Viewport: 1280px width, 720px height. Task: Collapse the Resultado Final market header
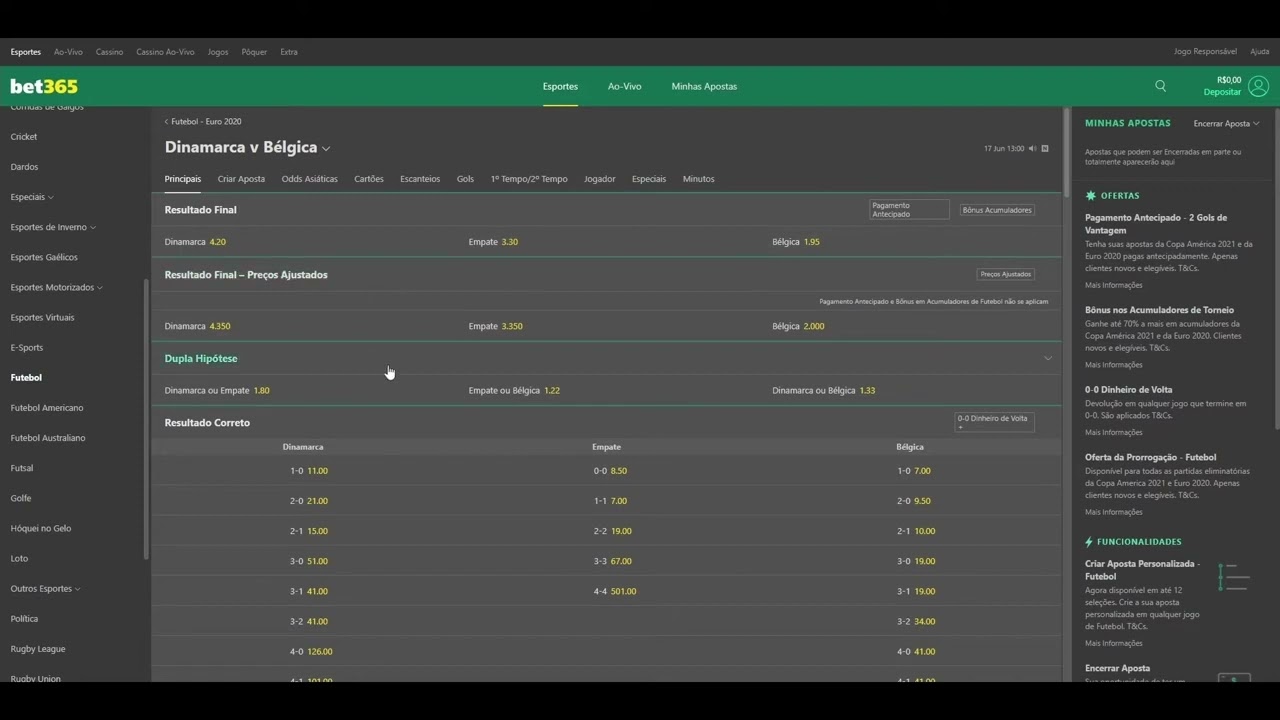tap(606, 210)
